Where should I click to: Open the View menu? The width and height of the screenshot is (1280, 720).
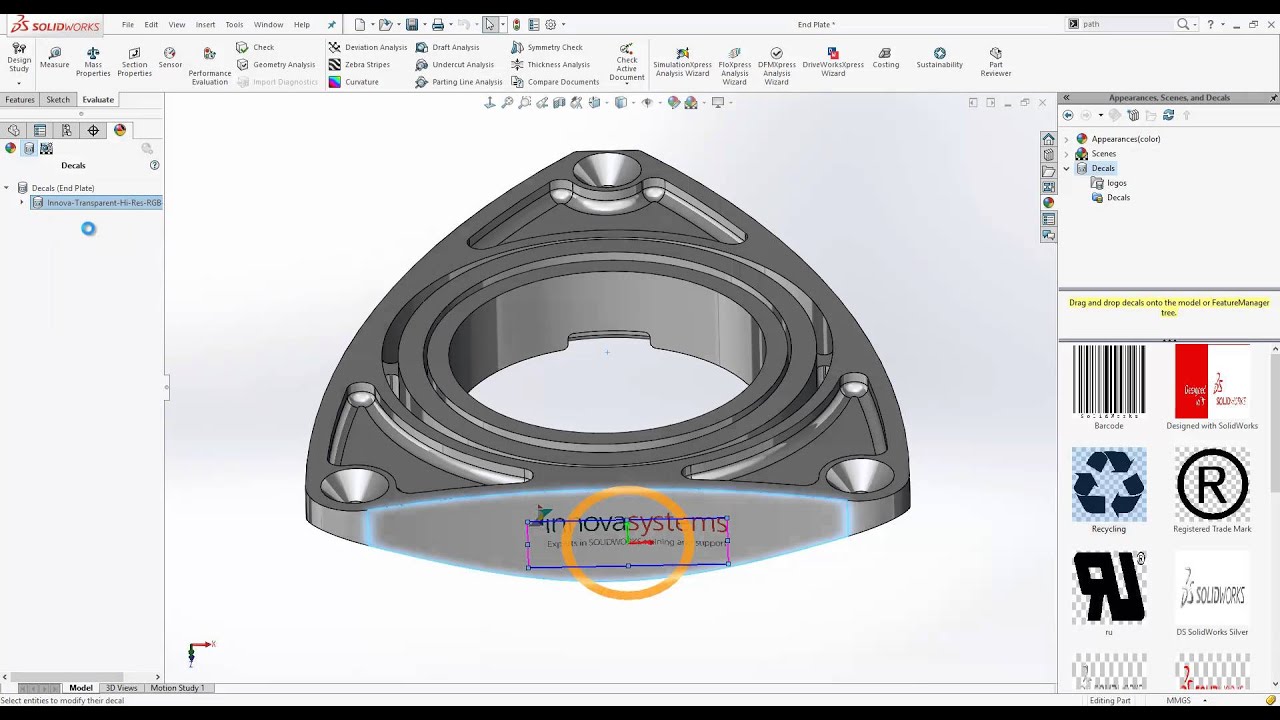[177, 24]
